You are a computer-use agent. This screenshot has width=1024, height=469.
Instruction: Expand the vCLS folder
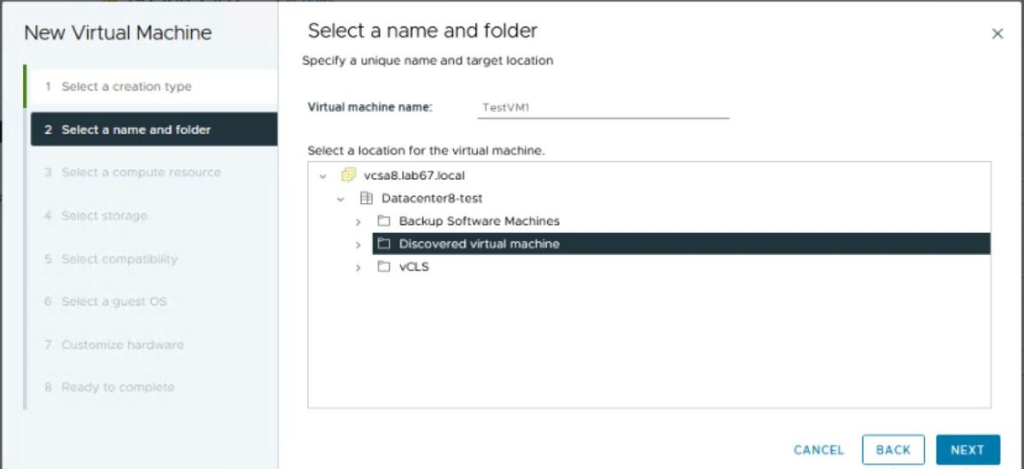coord(358,268)
